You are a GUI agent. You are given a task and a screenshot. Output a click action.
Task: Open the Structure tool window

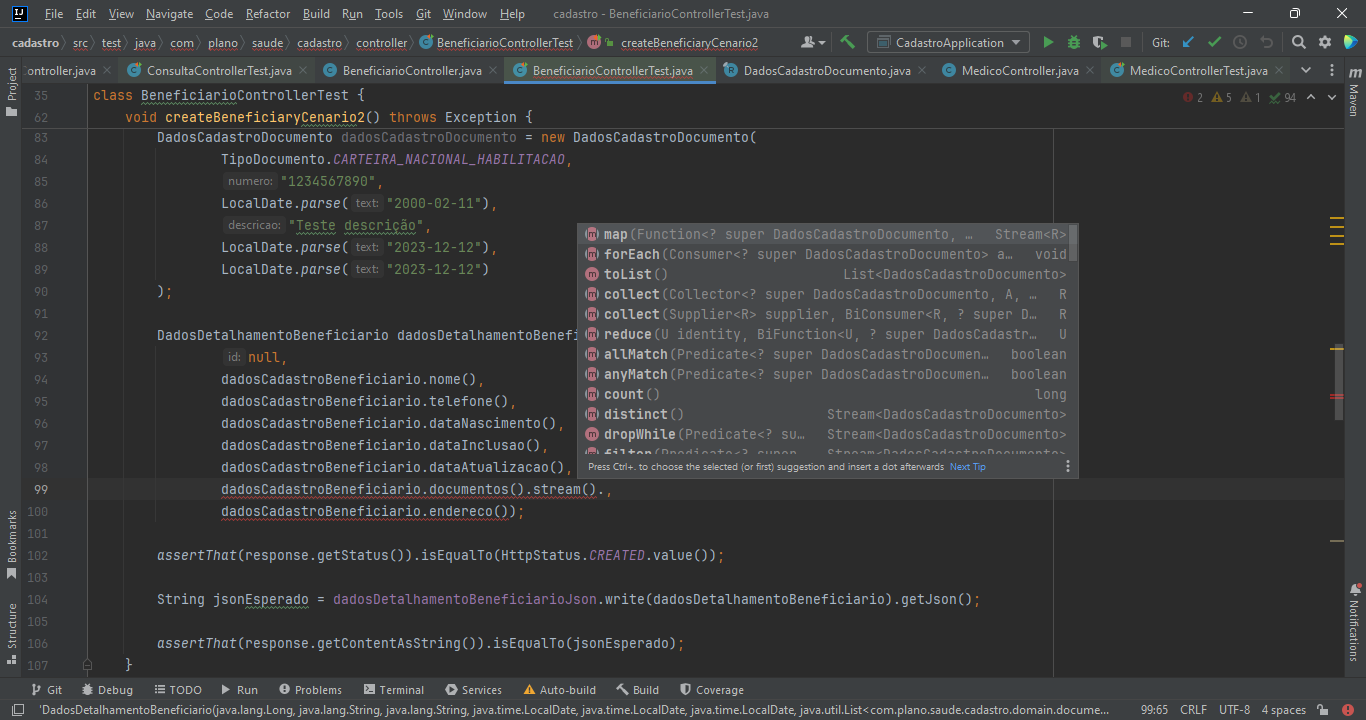(12, 633)
